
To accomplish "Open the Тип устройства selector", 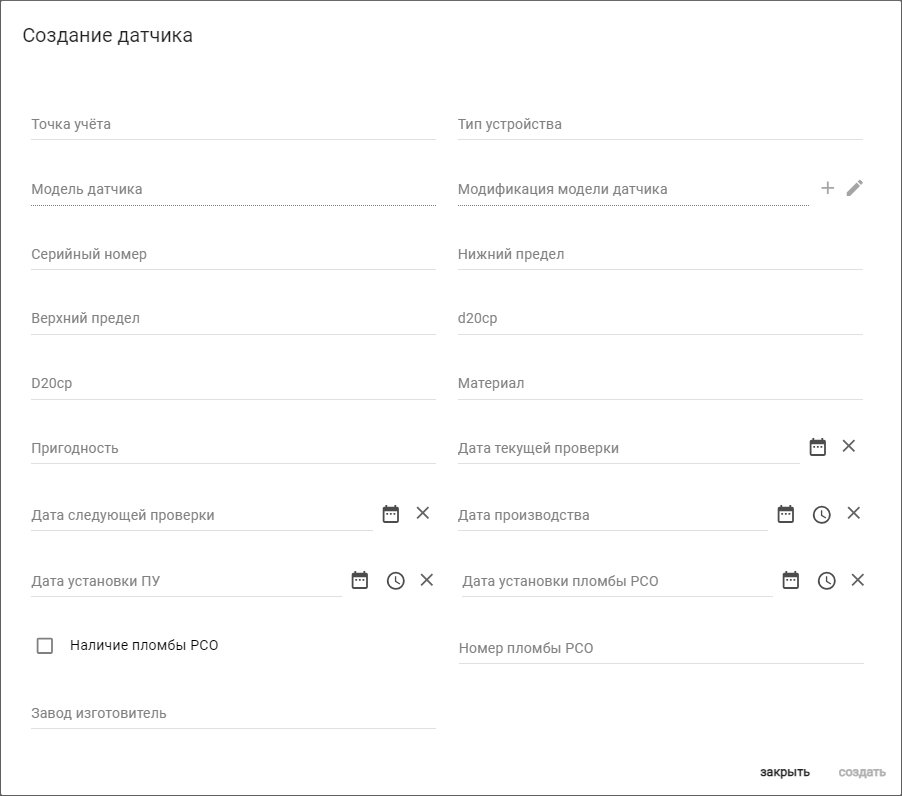I will 660,124.
